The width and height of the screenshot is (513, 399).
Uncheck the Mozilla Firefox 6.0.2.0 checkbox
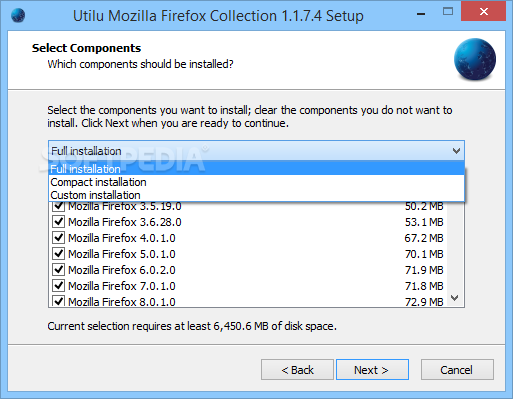[x=59, y=270]
